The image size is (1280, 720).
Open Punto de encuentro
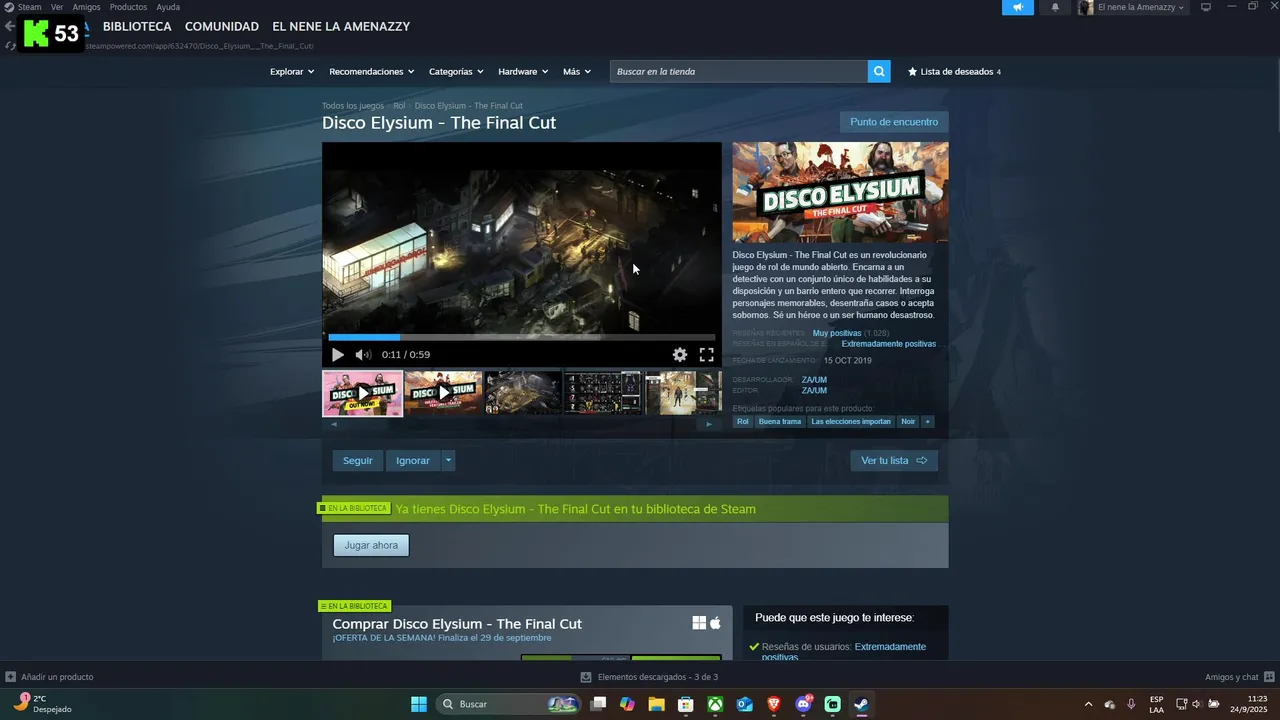894,122
